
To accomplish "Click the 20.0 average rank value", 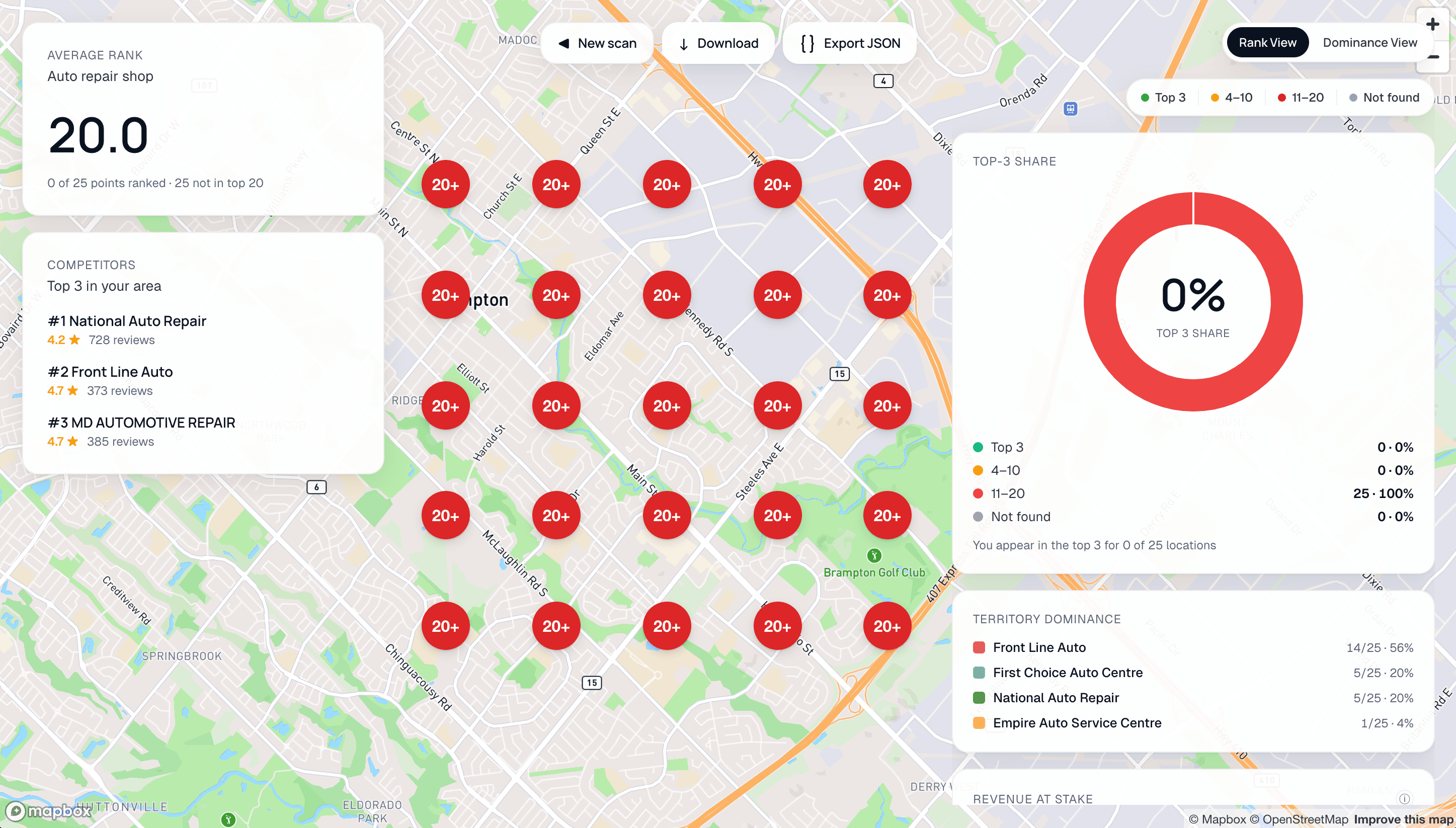I will 99,135.
